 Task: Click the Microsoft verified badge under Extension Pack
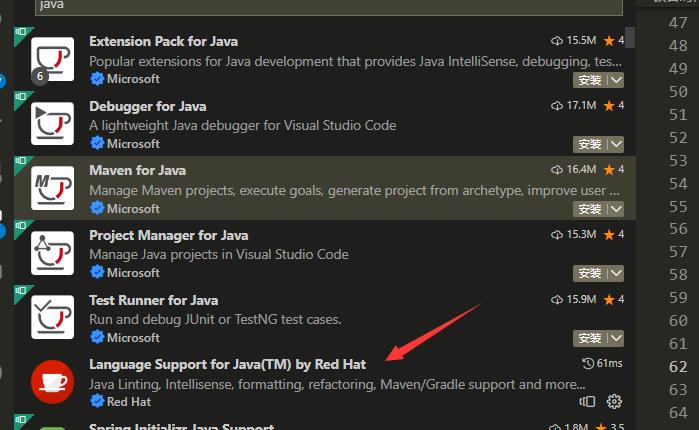pyautogui.click(x=97, y=79)
